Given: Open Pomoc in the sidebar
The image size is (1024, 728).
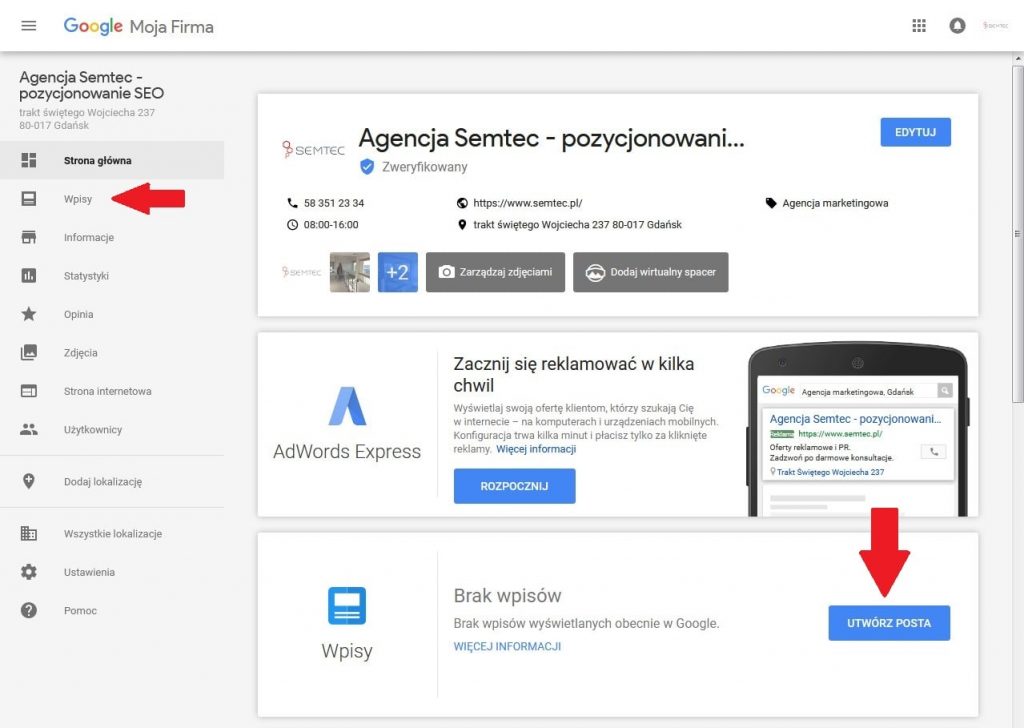Looking at the screenshot, I should point(112,610).
